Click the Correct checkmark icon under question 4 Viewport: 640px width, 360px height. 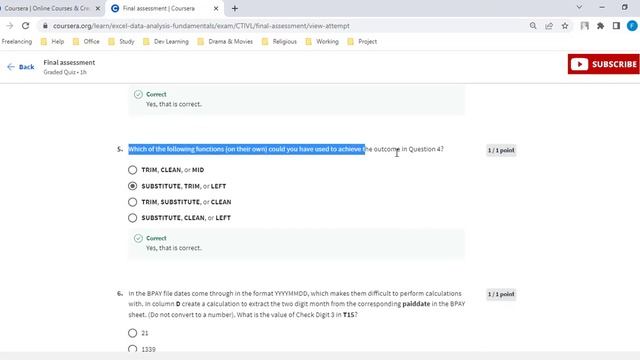click(138, 94)
